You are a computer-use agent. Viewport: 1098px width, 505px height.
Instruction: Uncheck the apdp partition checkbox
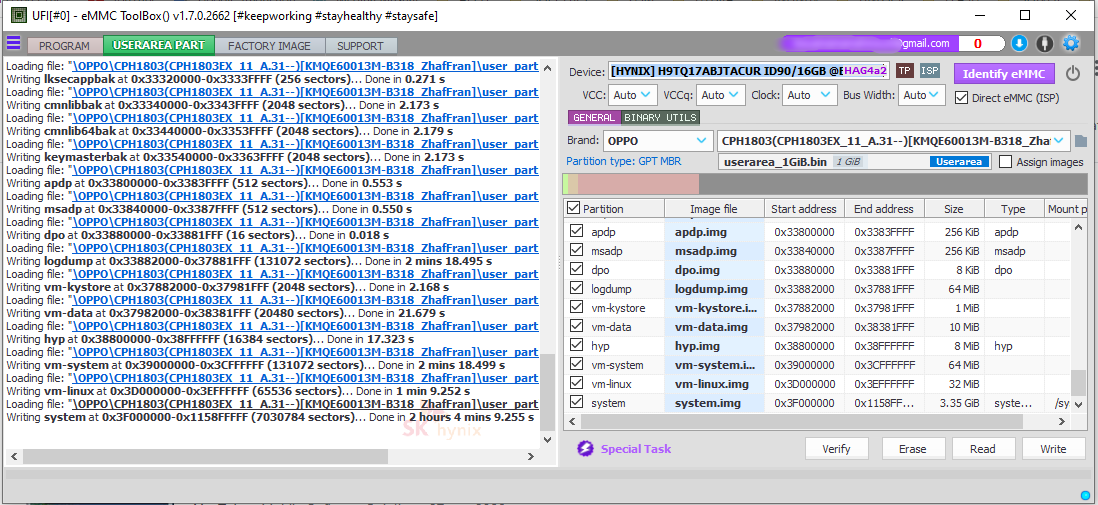(x=576, y=231)
